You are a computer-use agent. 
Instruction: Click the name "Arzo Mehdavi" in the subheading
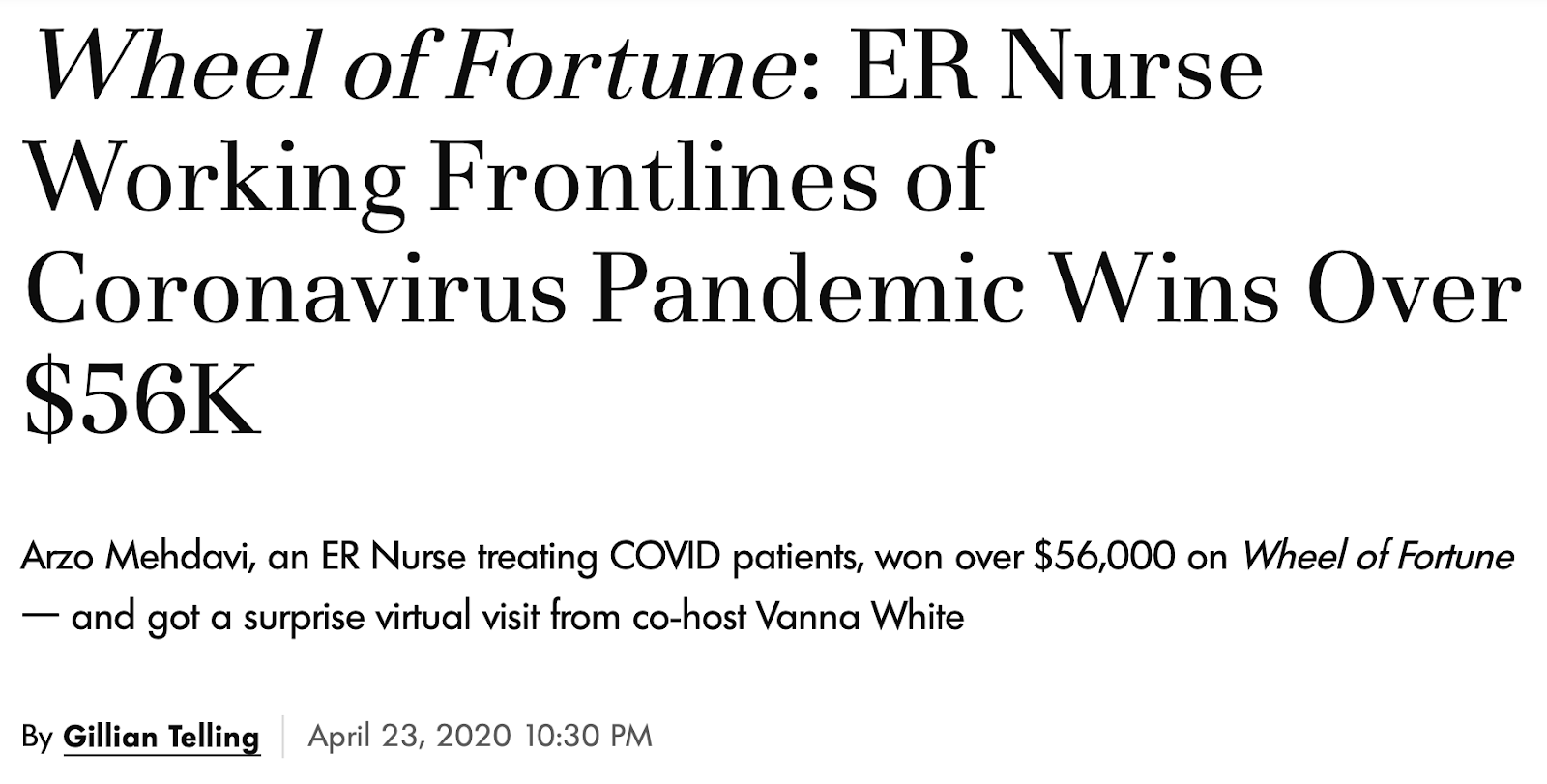tap(137, 558)
